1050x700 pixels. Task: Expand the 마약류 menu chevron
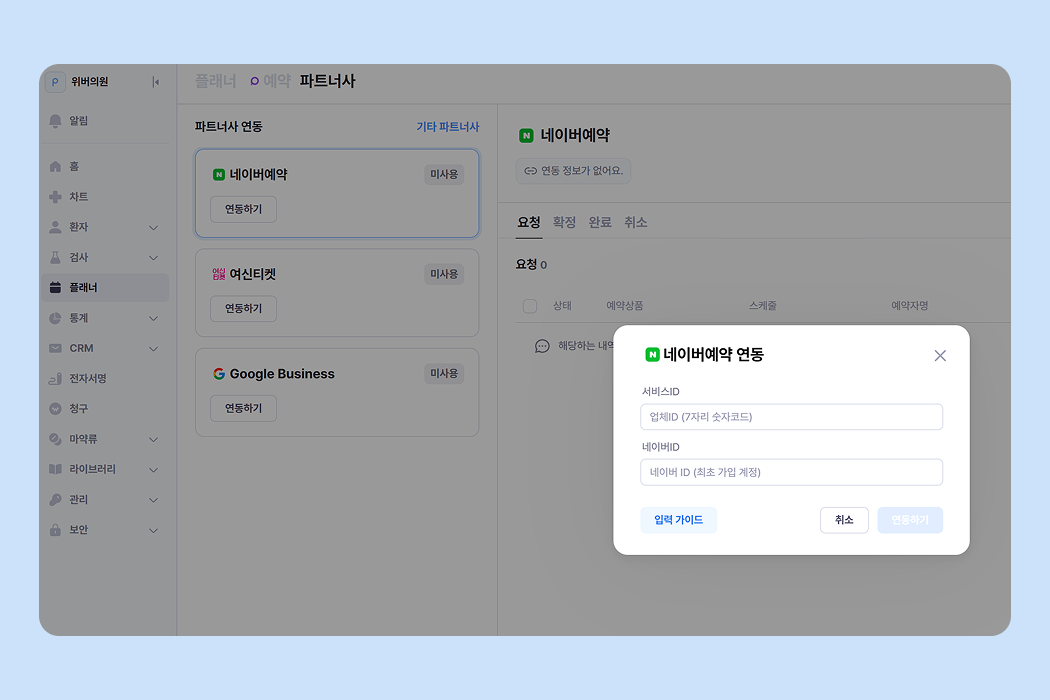pyautogui.click(x=153, y=439)
